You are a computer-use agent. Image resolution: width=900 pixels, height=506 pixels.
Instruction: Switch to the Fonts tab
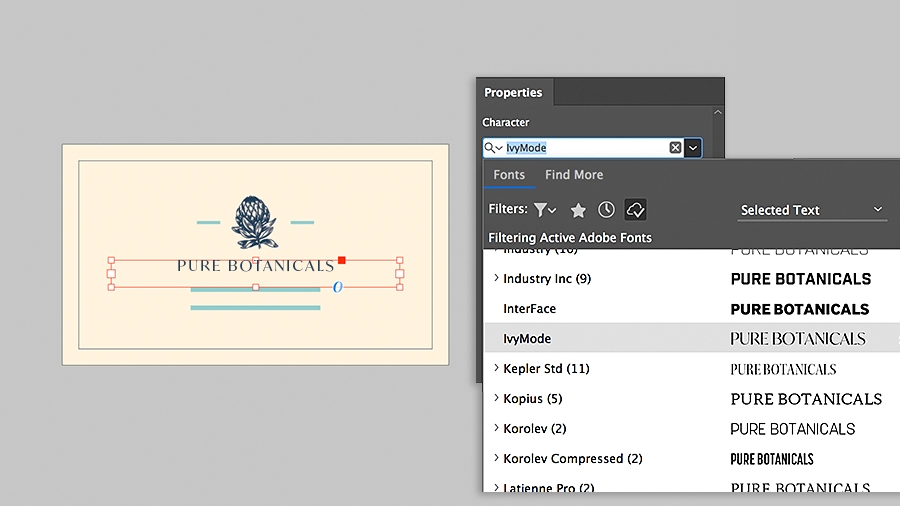click(x=509, y=174)
